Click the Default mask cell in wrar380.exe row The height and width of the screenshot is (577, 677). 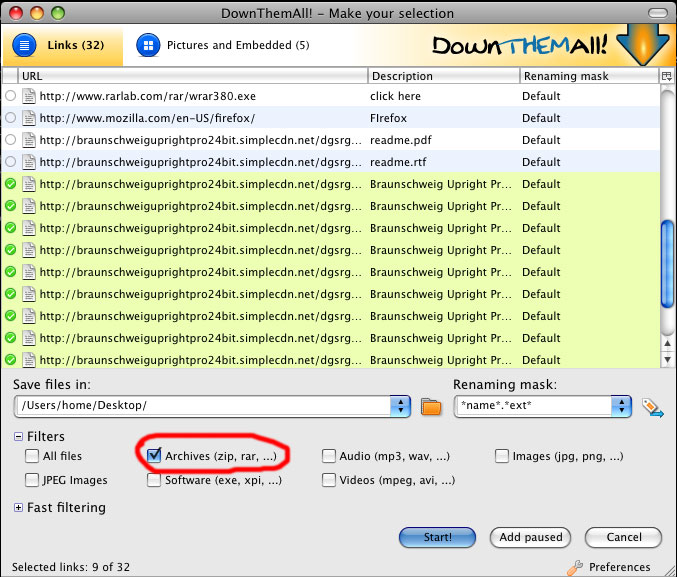[541, 96]
